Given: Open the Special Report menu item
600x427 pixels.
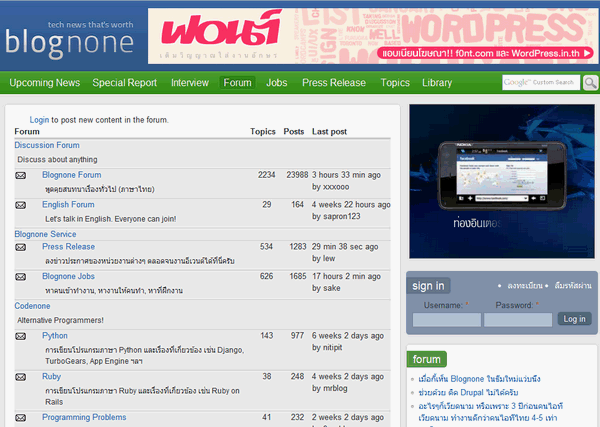Looking at the screenshot, I should click(x=125, y=83).
